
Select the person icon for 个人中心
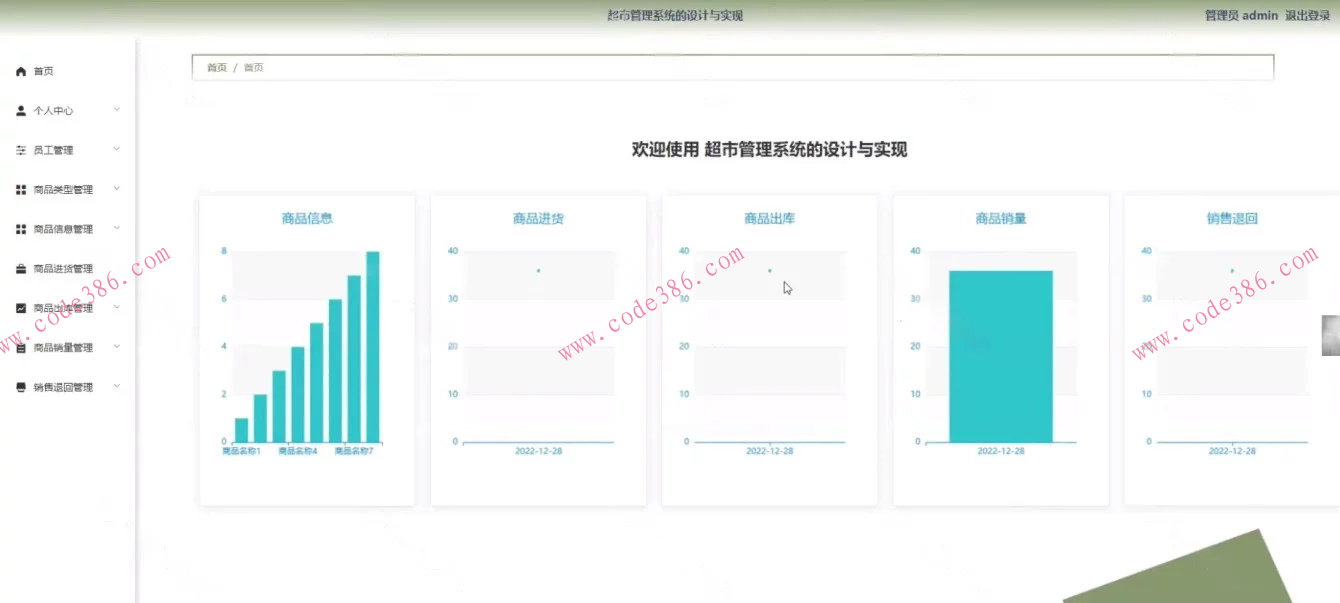coord(20,110)
